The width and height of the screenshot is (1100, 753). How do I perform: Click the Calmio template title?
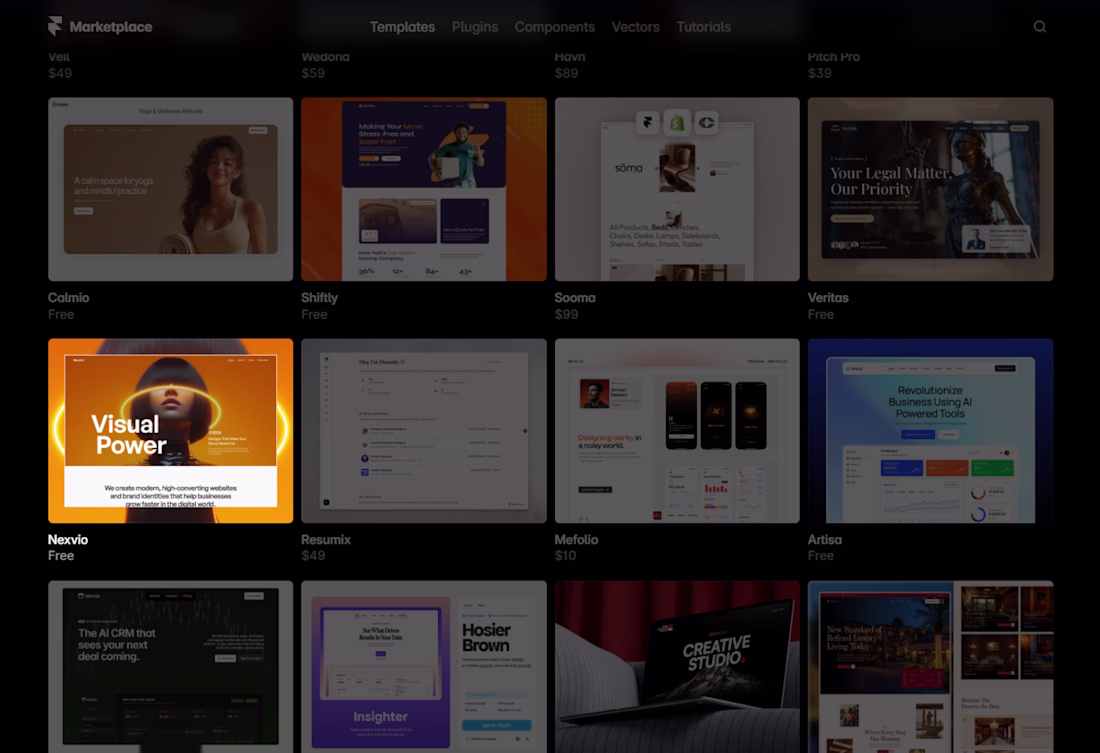69,298
